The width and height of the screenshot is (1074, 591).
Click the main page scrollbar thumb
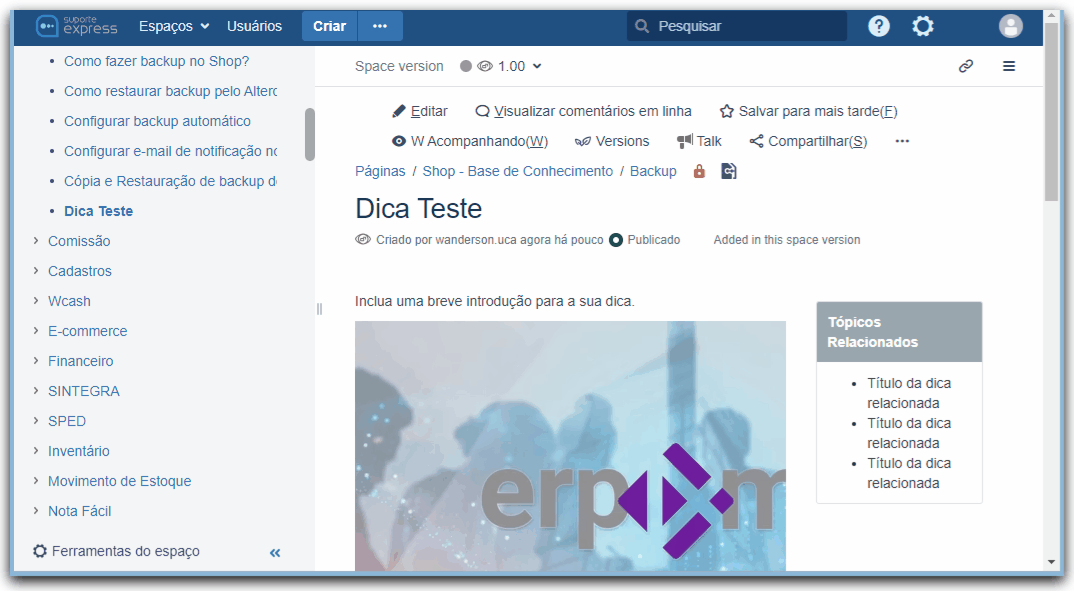coord(1051,113)
